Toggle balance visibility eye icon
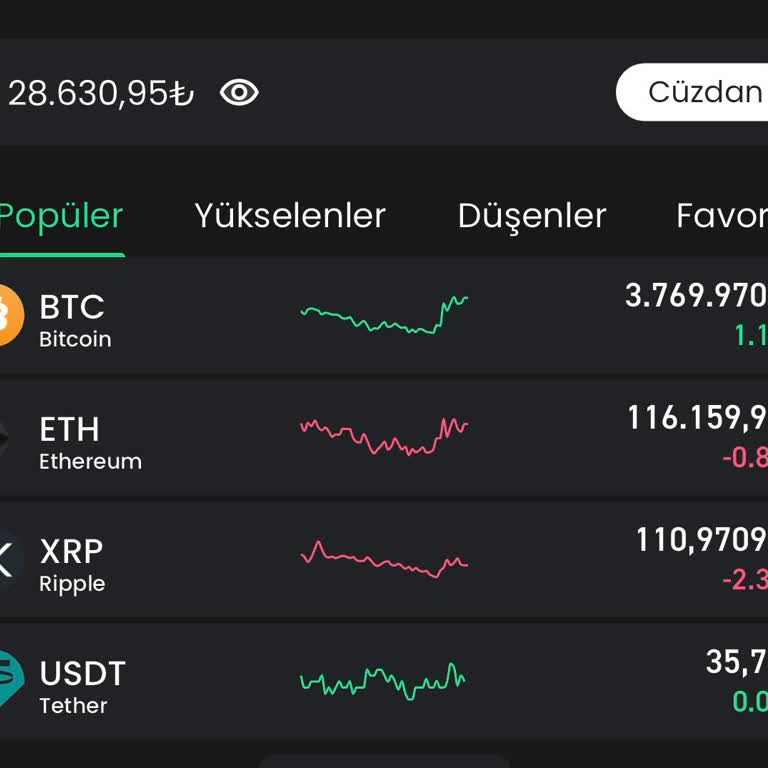This screenshot has width=768, height=768. 239,93
